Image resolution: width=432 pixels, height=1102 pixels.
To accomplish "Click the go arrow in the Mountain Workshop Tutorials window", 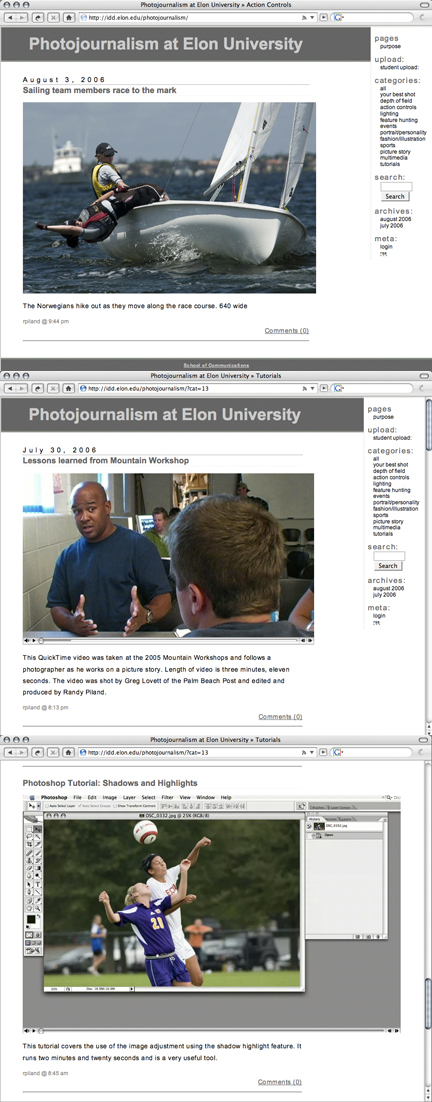I will [x=323, y=388].
